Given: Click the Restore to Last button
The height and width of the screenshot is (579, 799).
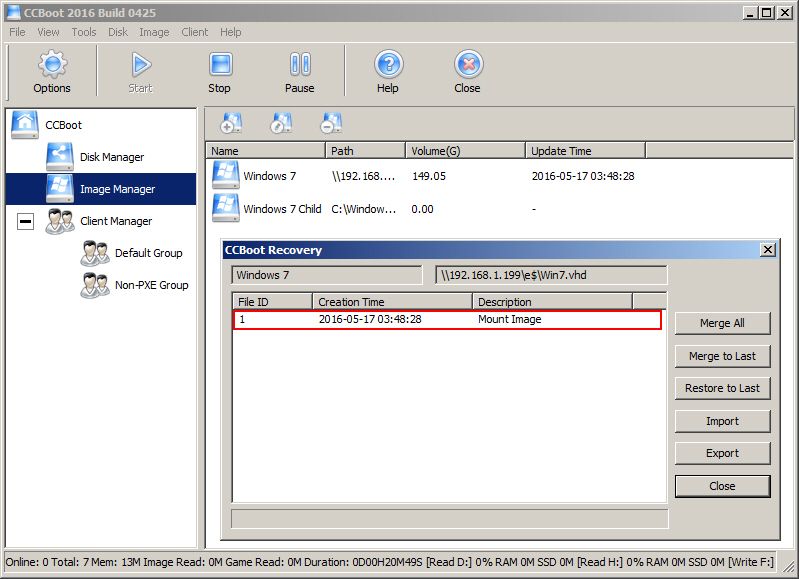Looking at the screenshot, I should [x=723, y=388].
